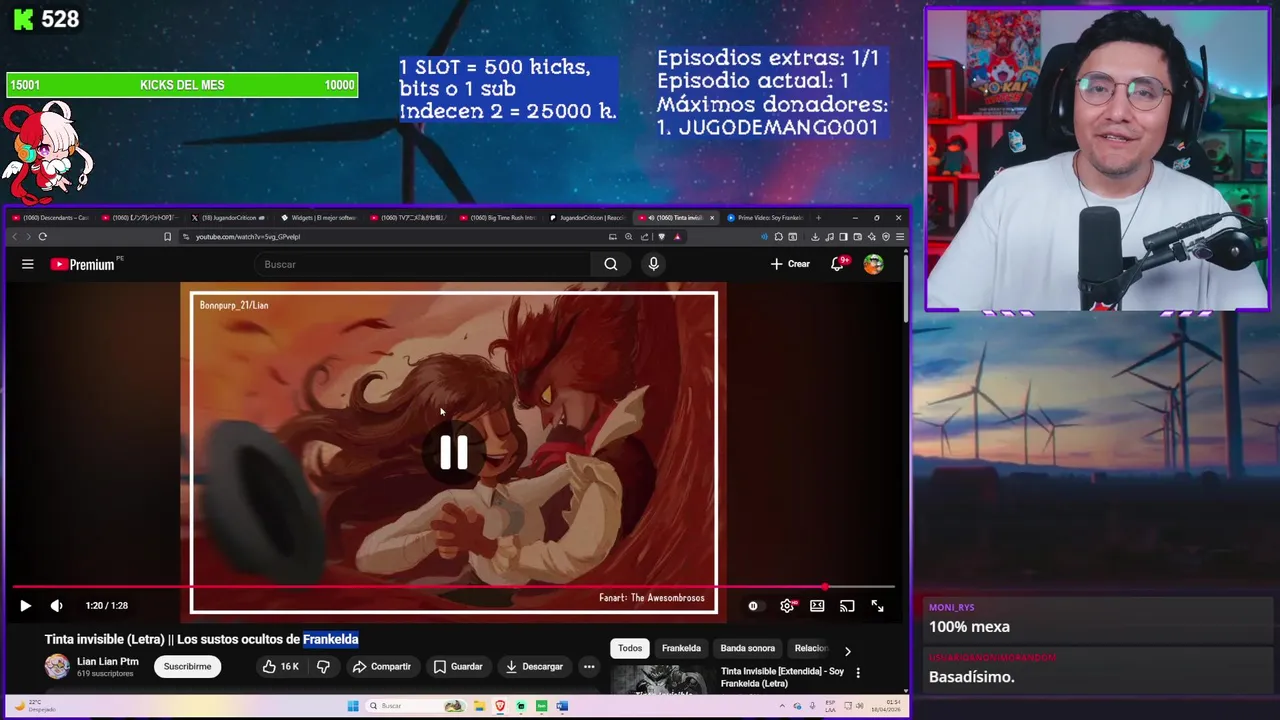The height and width of the screenshot is (720, 1280).
Task: Open the Windows Start button
Action: [353, 706]
